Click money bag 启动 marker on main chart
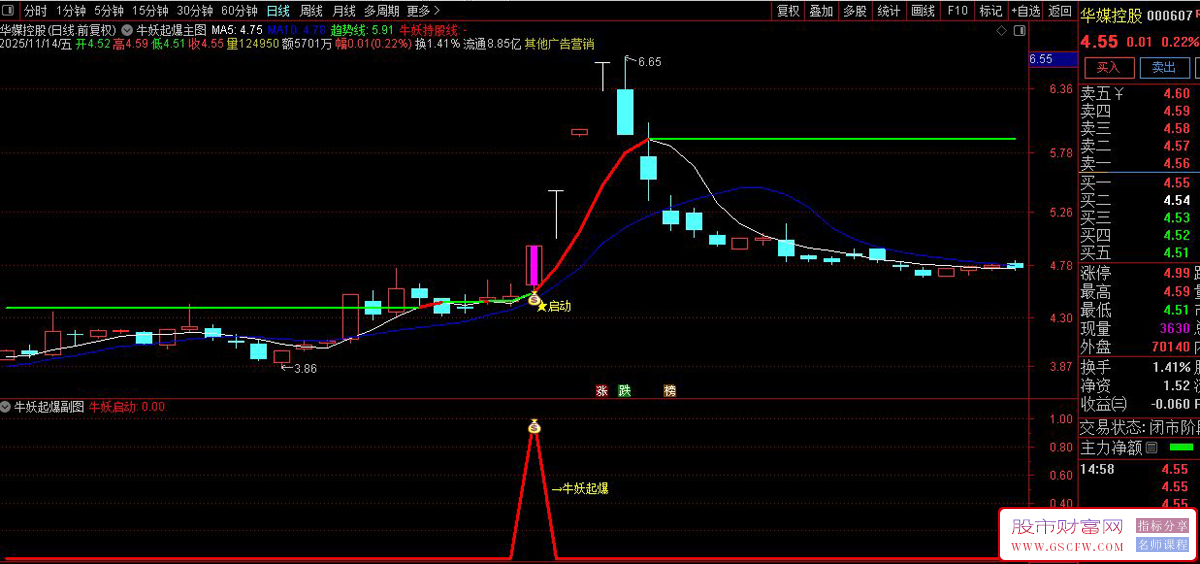 point(534,299)
